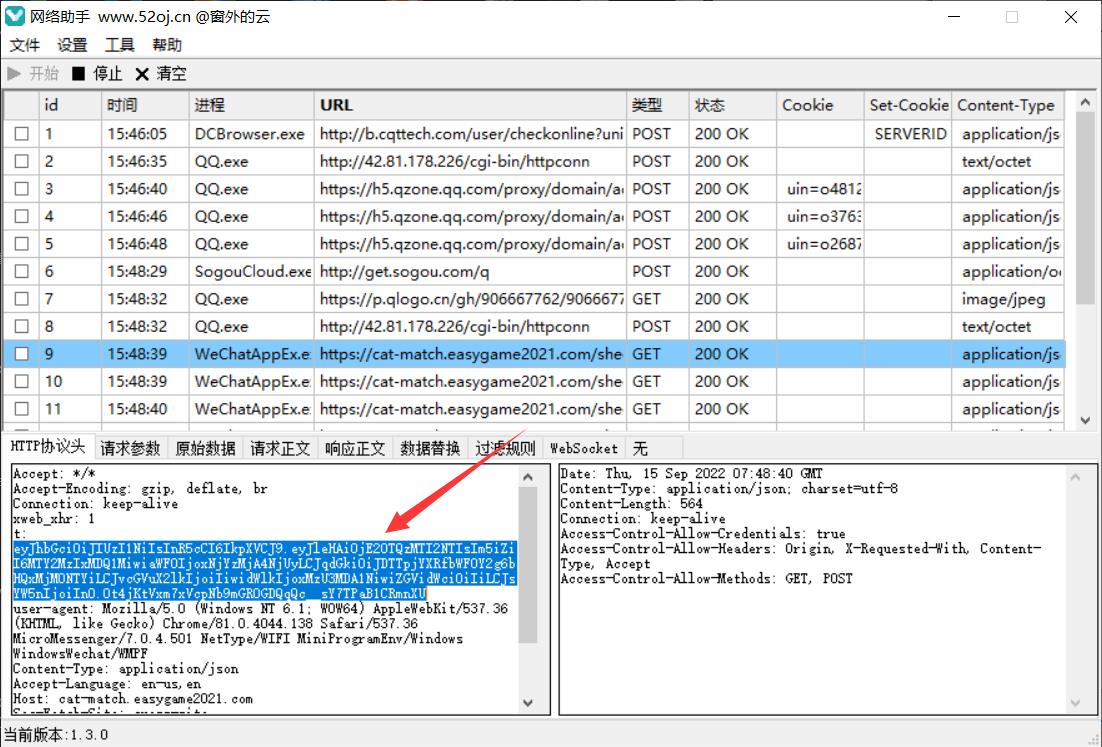The image size is (1102, 747).
Task: Select the WebSocket tab
Action: tap(584, 449)
